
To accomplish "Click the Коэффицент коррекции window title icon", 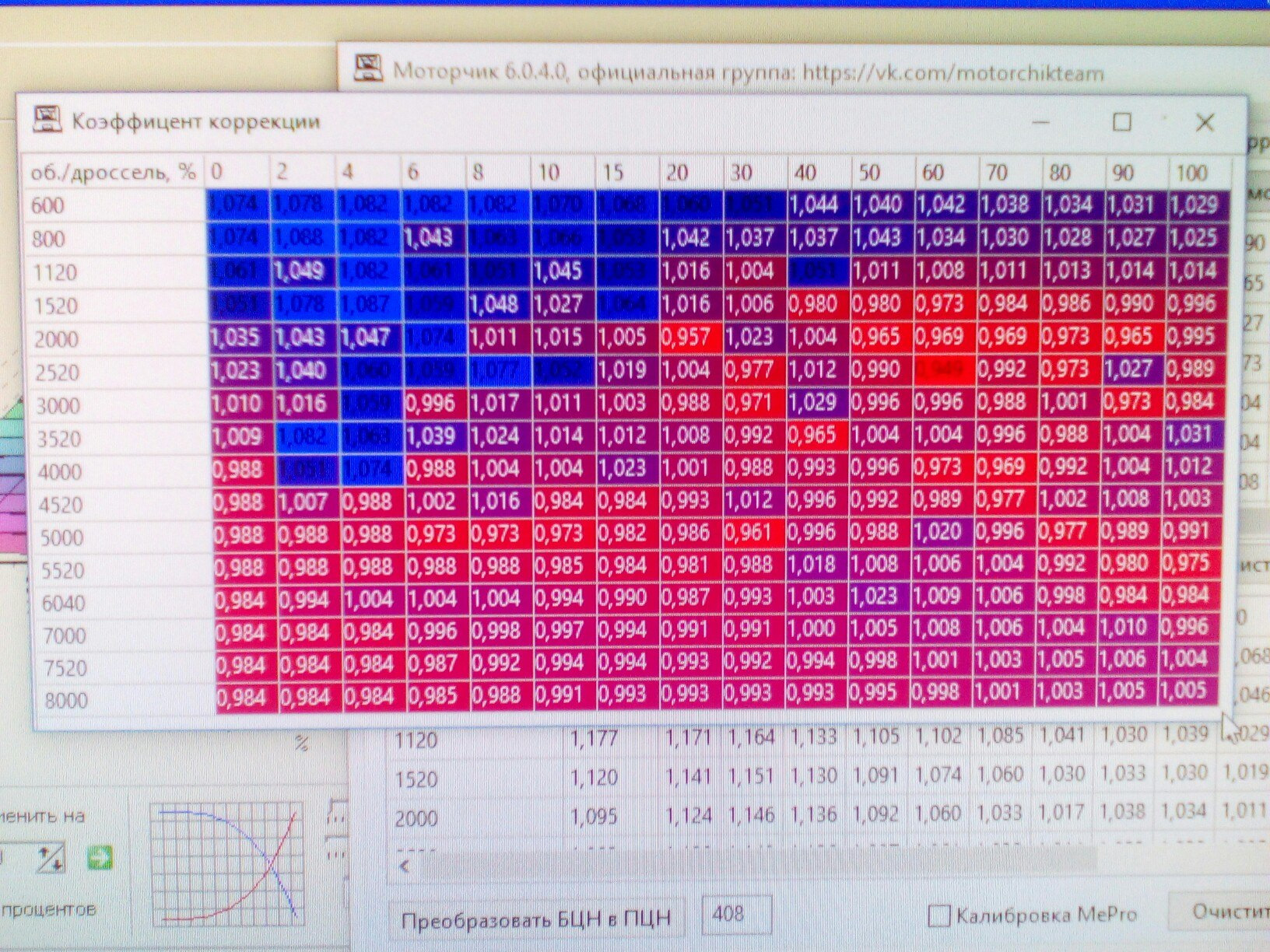I will pos(47,120).
